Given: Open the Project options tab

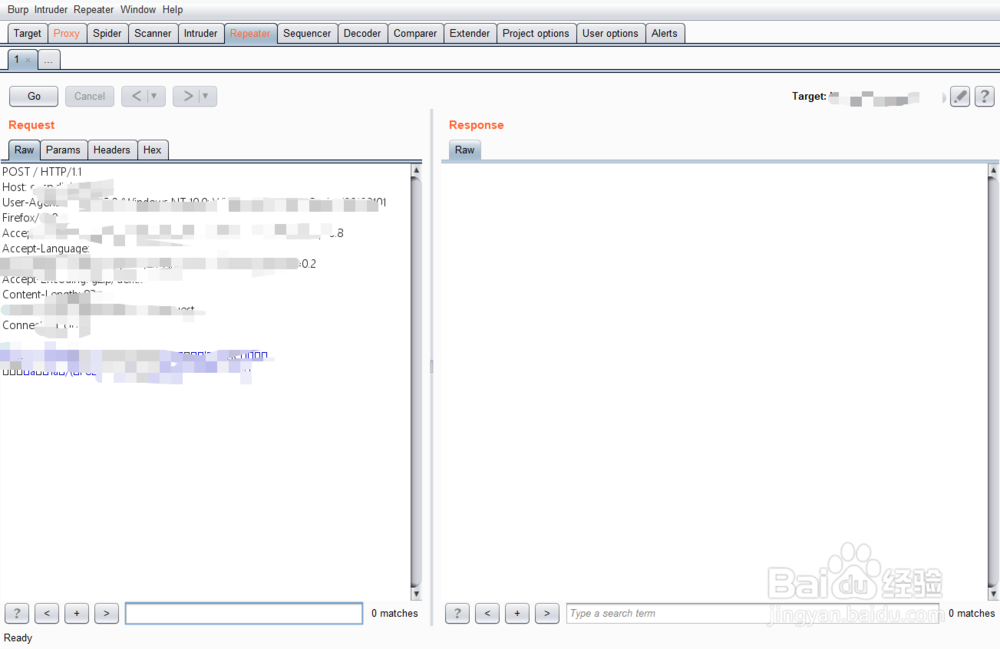Looking at the screenshot, I should pyautogui.click(x=536, y=33).
